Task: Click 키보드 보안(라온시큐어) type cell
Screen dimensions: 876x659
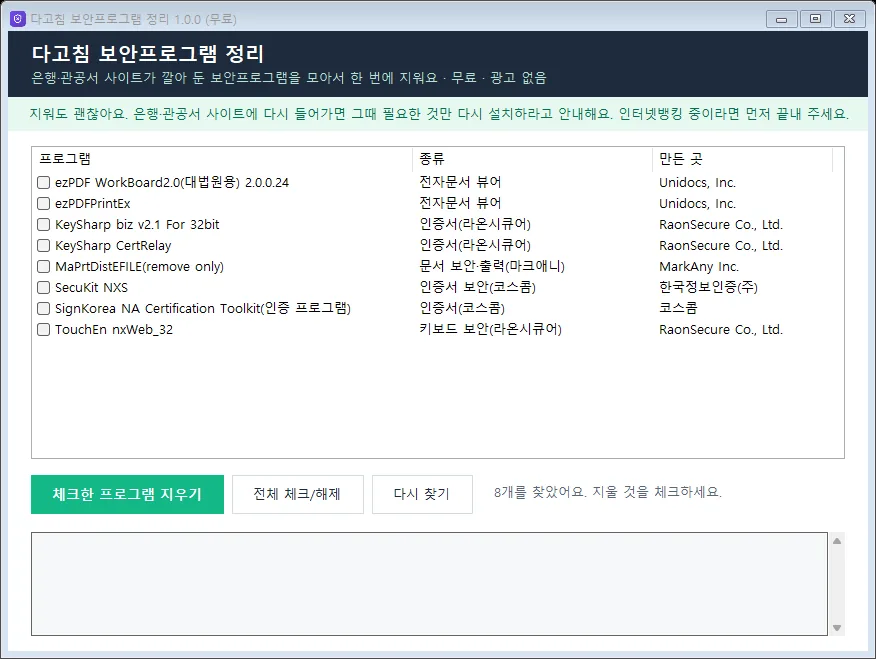Action: (491, 330)
